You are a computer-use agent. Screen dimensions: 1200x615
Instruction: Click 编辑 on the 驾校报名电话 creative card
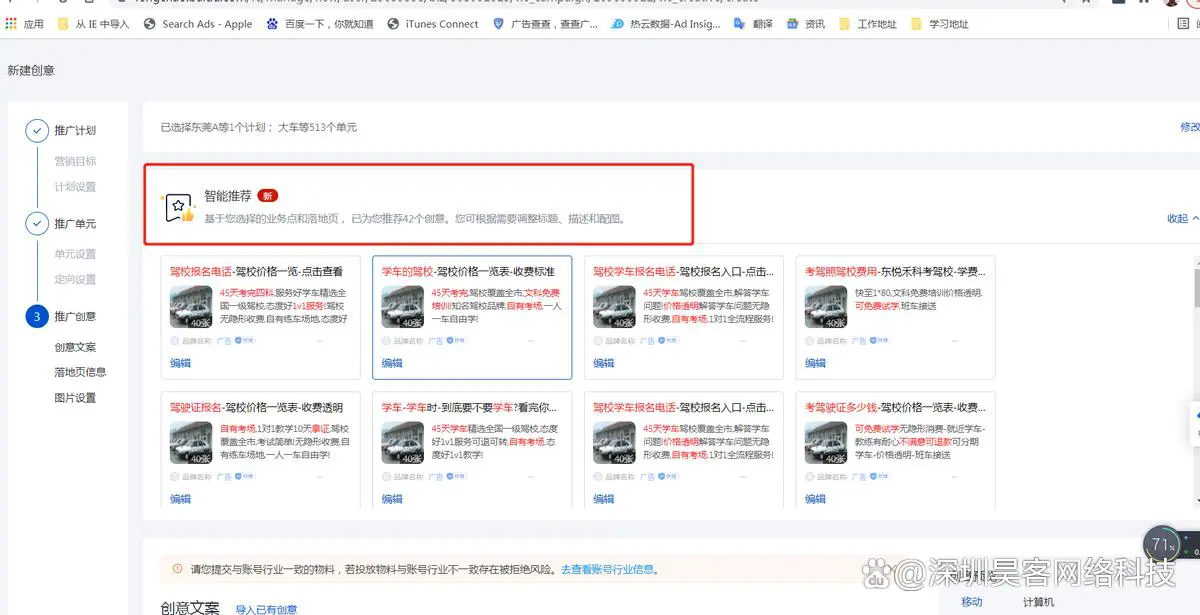click(x=180, y=363)
